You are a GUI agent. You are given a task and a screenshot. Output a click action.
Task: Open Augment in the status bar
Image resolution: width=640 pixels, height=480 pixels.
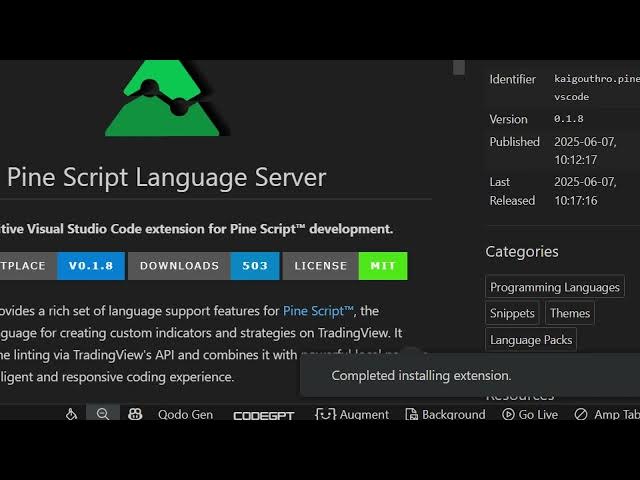pyautogui.click(x=352, y=414)
